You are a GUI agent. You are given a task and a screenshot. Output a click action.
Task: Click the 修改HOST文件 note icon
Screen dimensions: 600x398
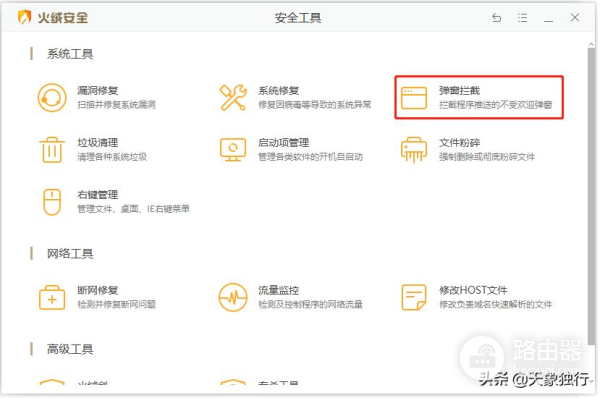pos(414,297)
